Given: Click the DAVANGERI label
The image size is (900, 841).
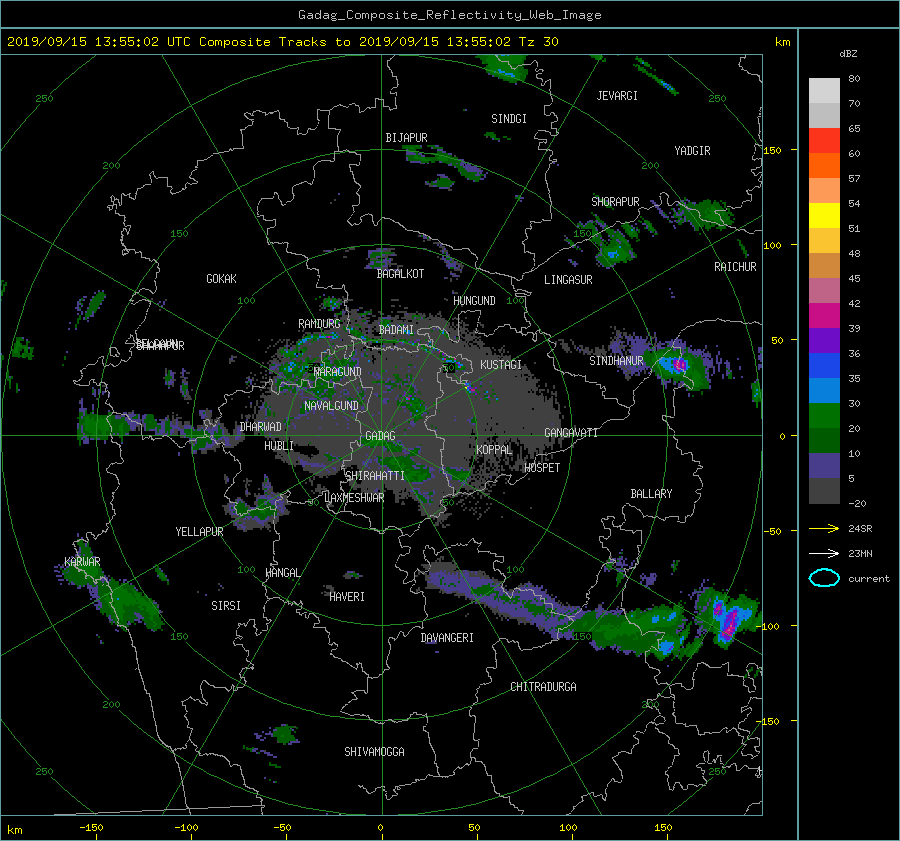Looking at the screenshot, I should click(447, 638).
